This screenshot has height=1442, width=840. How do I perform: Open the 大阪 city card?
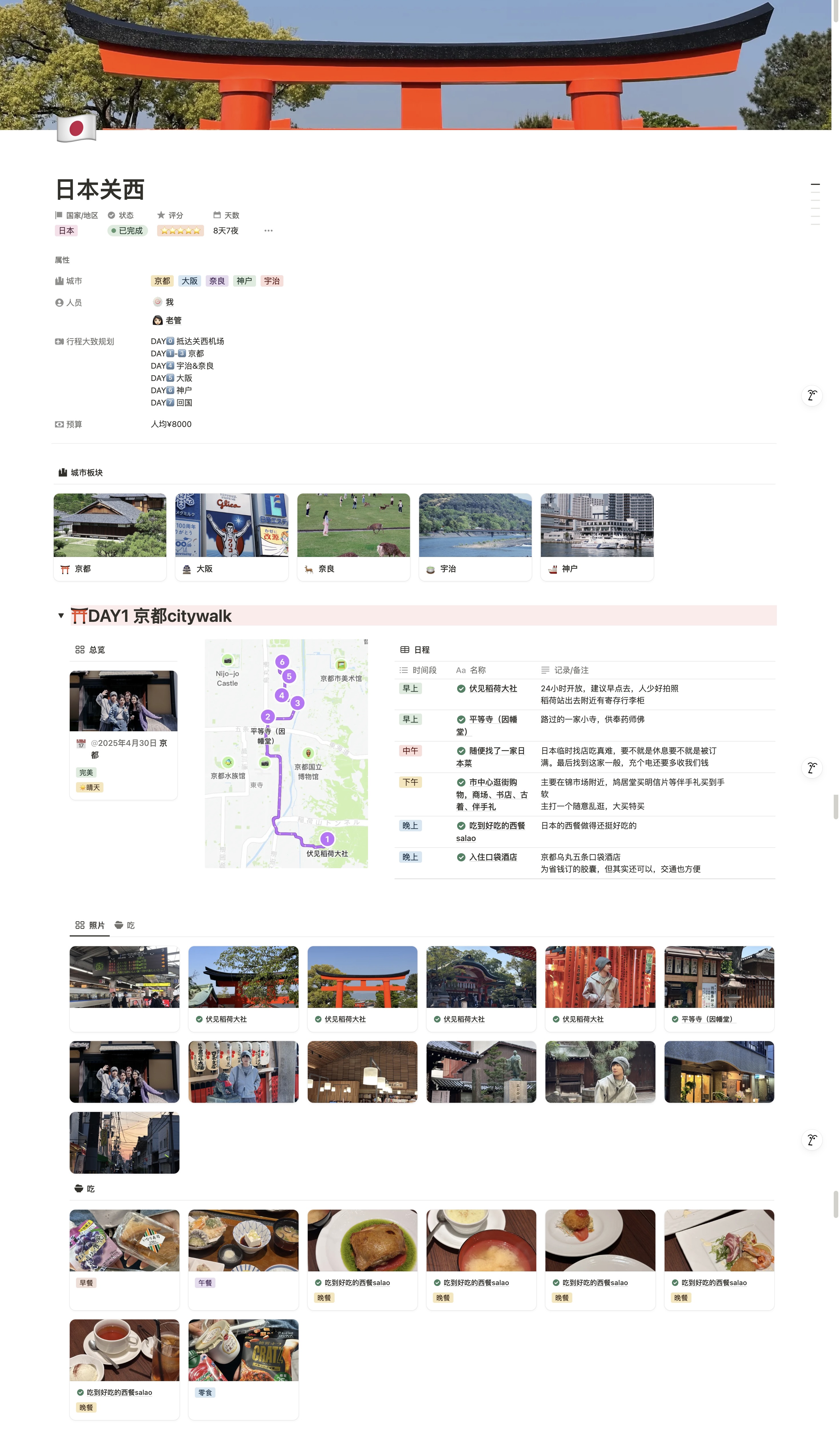click(232, 537)
